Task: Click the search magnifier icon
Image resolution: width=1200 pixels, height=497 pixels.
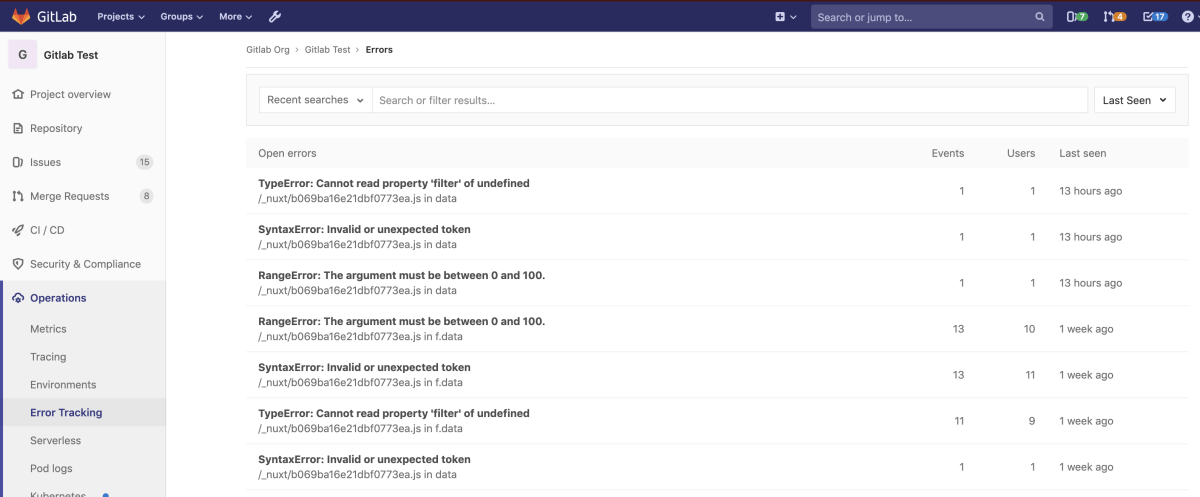Action: 1040,17
